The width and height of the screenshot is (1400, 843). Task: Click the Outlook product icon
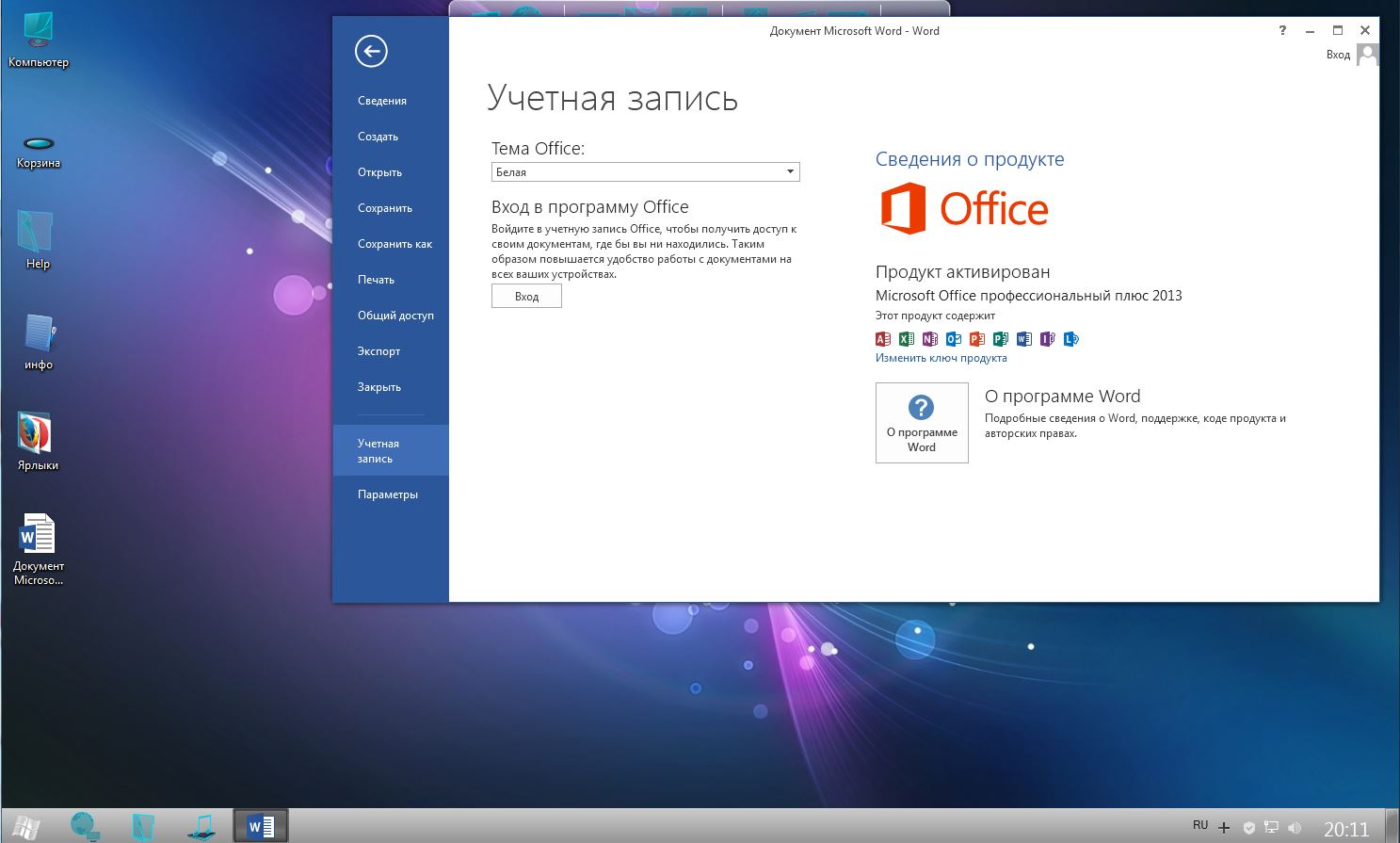tap(953, 339)
